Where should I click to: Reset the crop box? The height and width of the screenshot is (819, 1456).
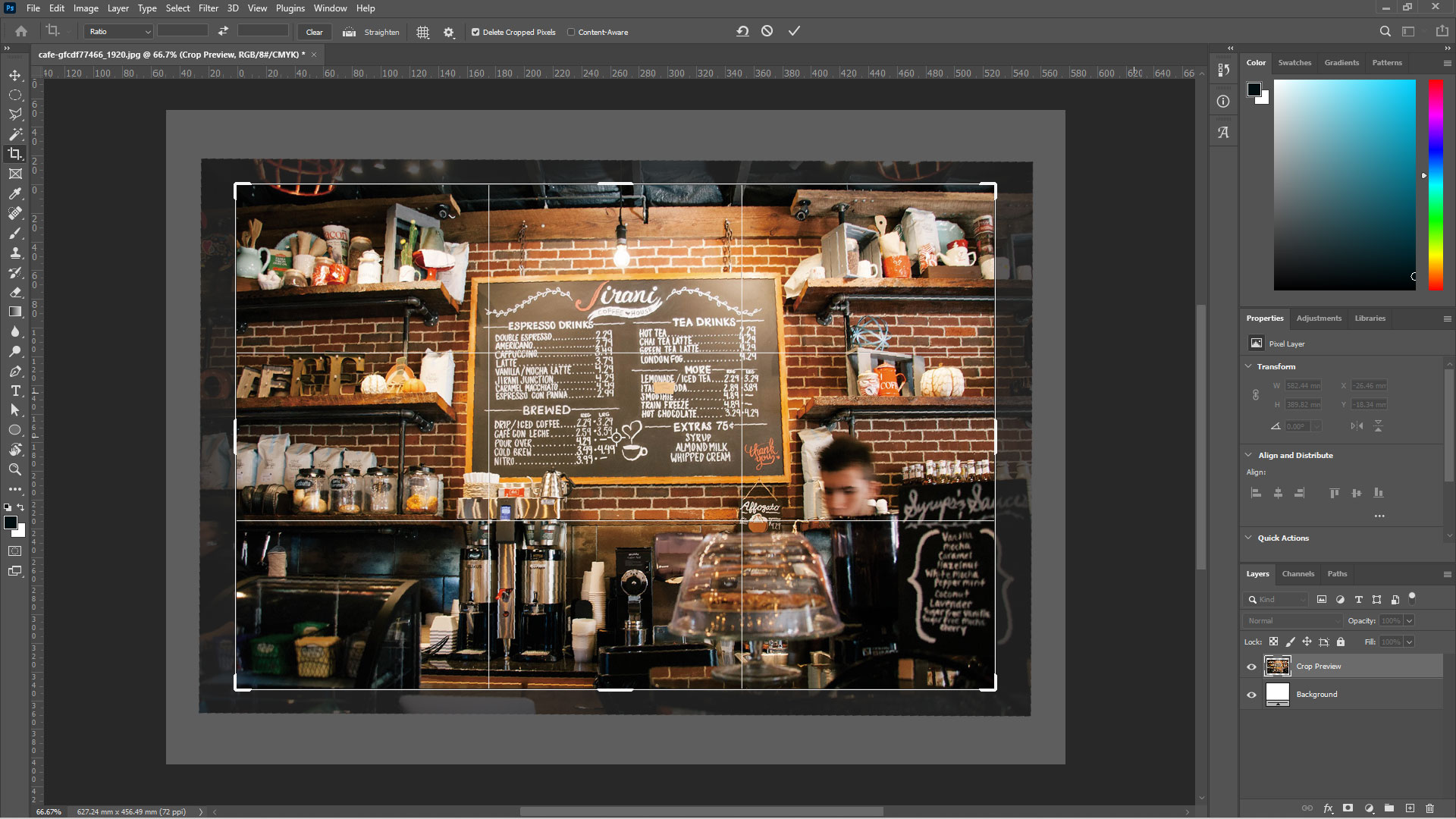point(742,31)
